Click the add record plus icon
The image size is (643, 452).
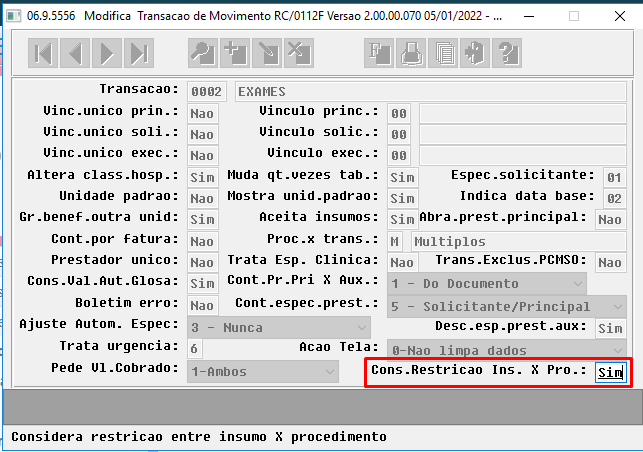235,53
